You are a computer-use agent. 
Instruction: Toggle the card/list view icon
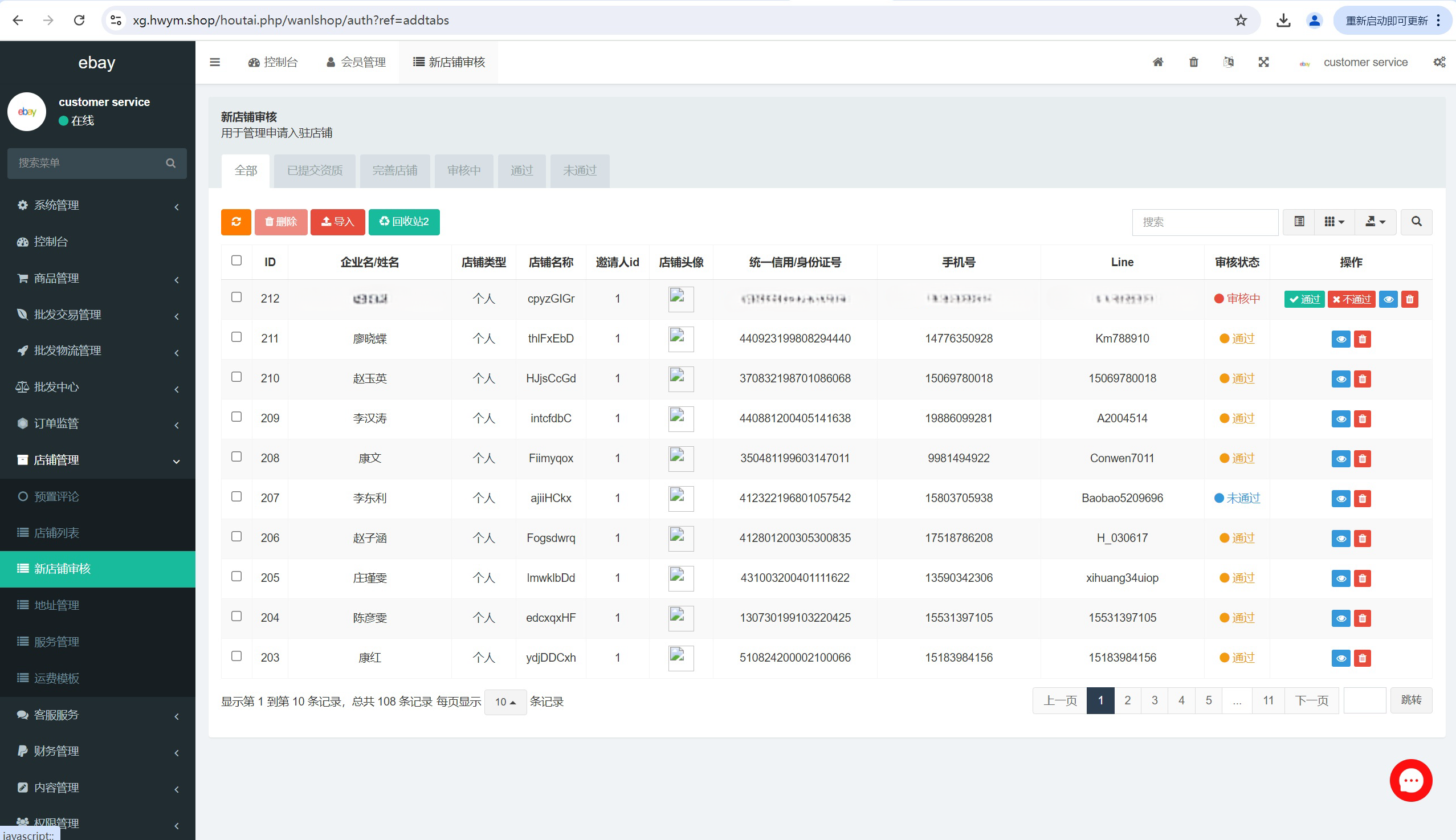tap(1299, 222)
